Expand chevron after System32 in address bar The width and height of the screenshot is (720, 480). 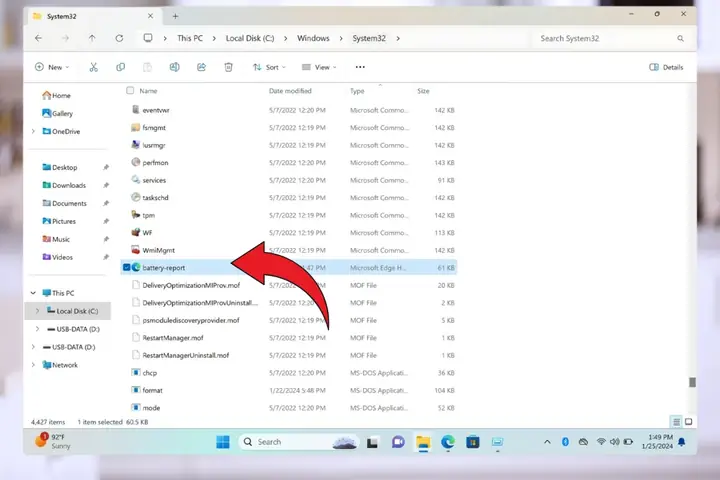click(x=398, y=39)
